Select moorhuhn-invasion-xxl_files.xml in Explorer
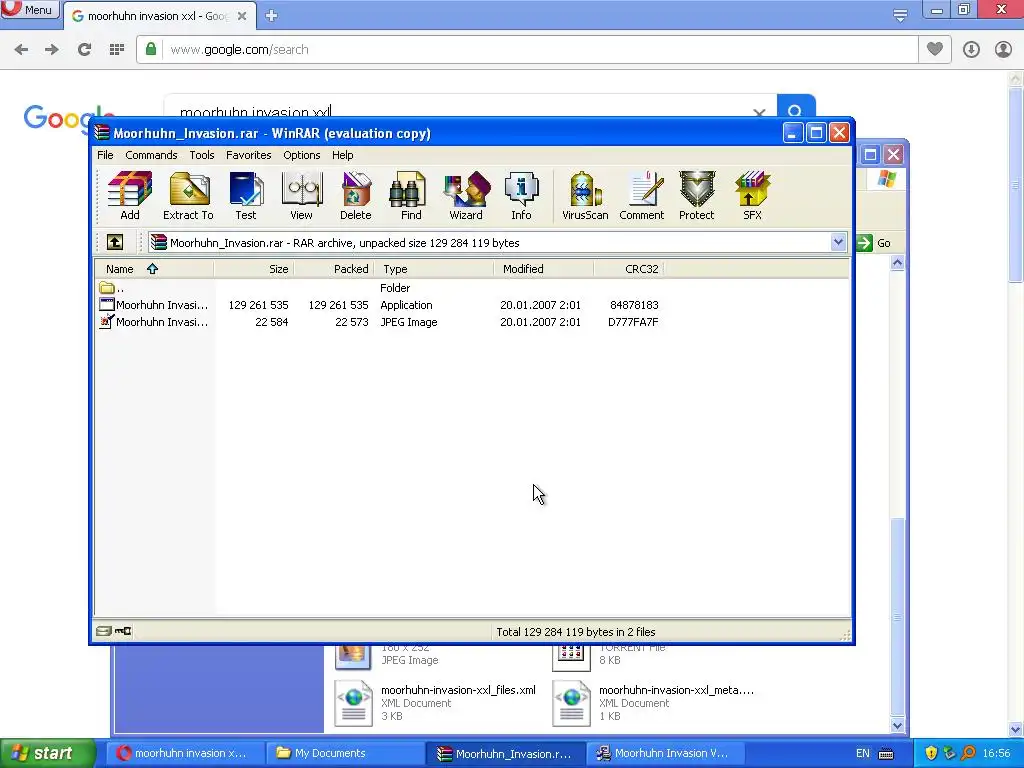Viewport: 1024px width, 768px height. tap(436, 703)
